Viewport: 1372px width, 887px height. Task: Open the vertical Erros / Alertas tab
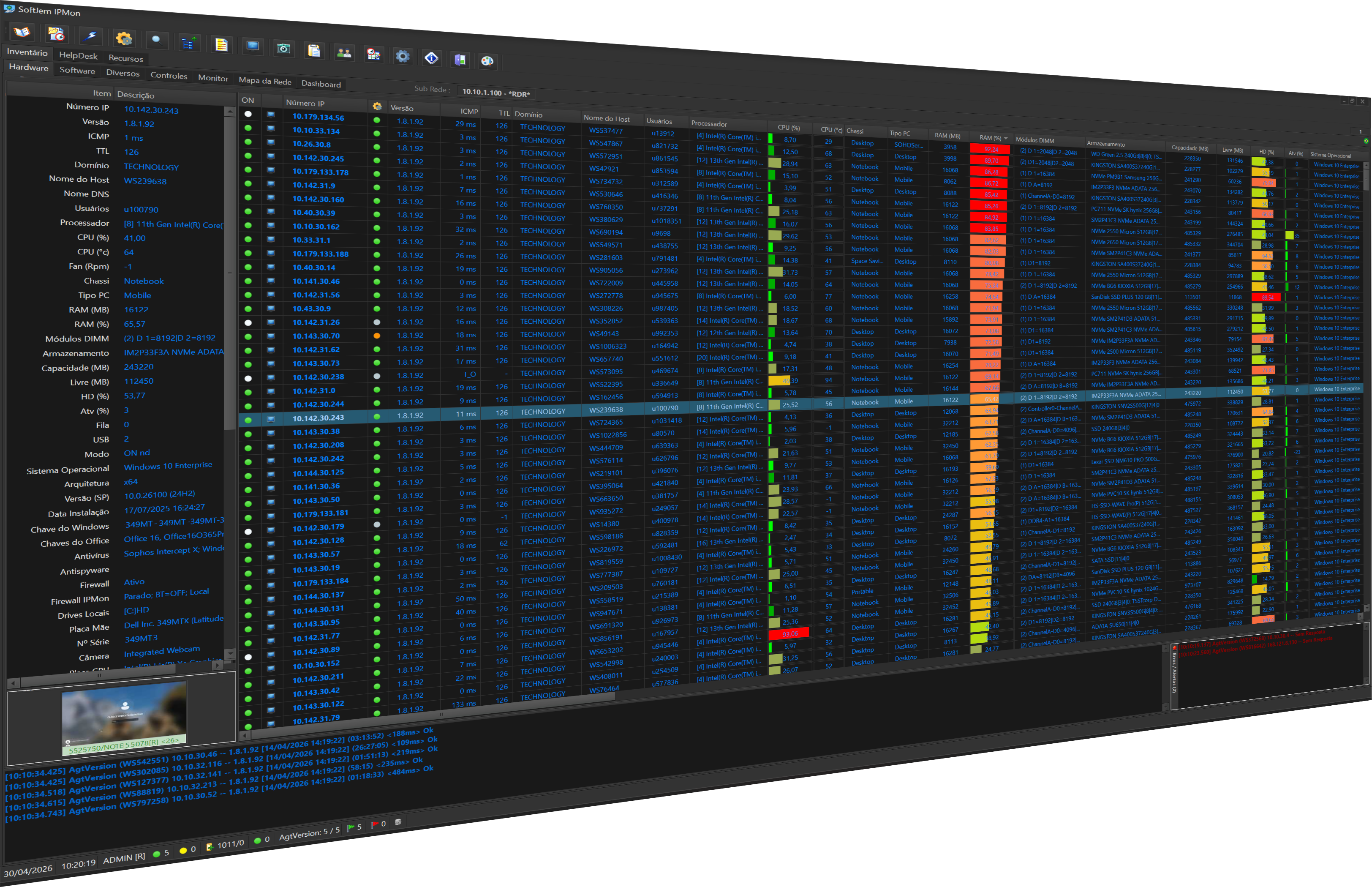[x=1174, y=672]
